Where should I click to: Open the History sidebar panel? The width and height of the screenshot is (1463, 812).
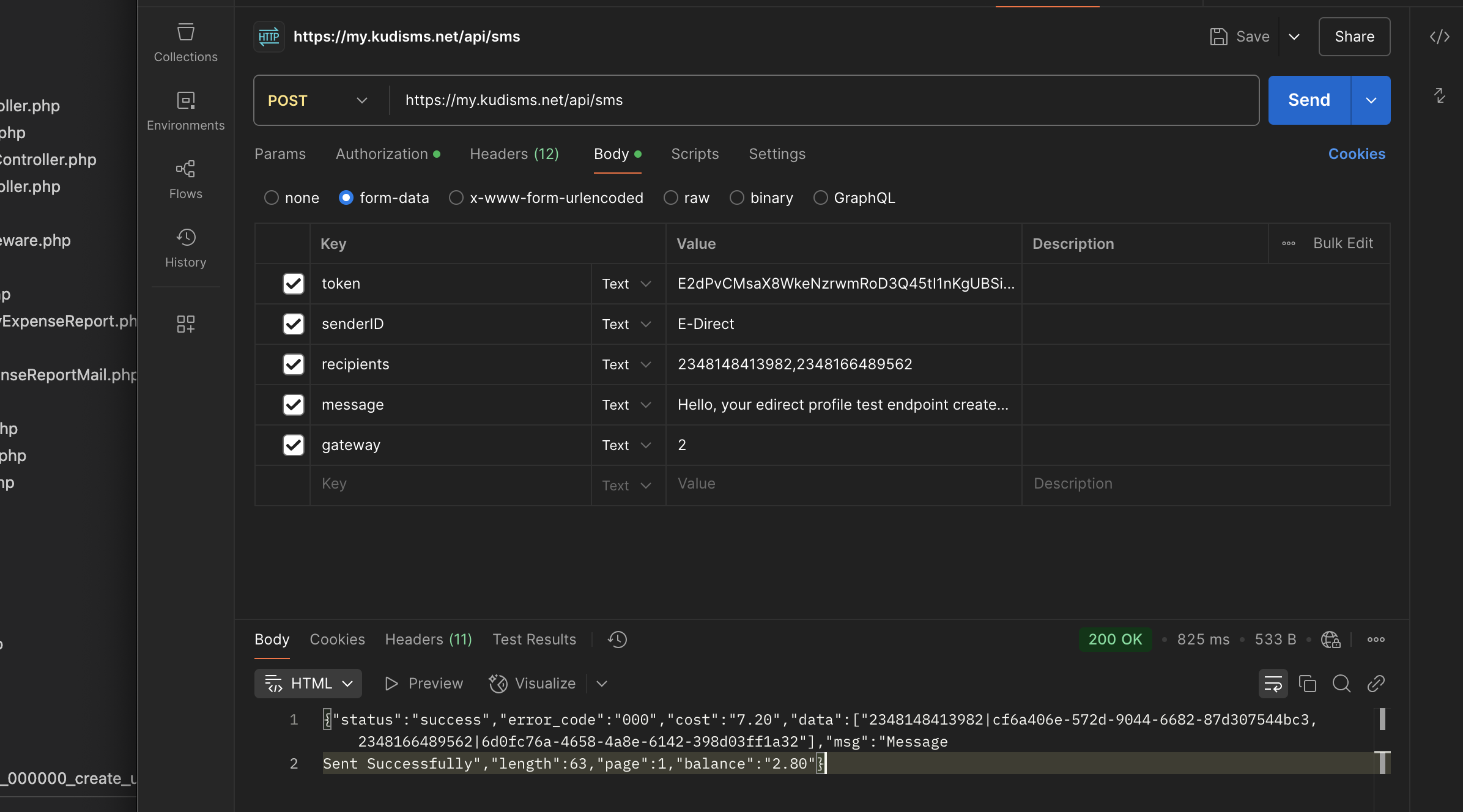pos(185,248)
